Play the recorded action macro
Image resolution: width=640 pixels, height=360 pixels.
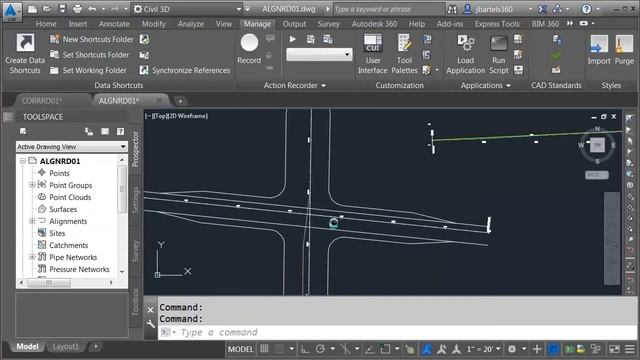292,39
